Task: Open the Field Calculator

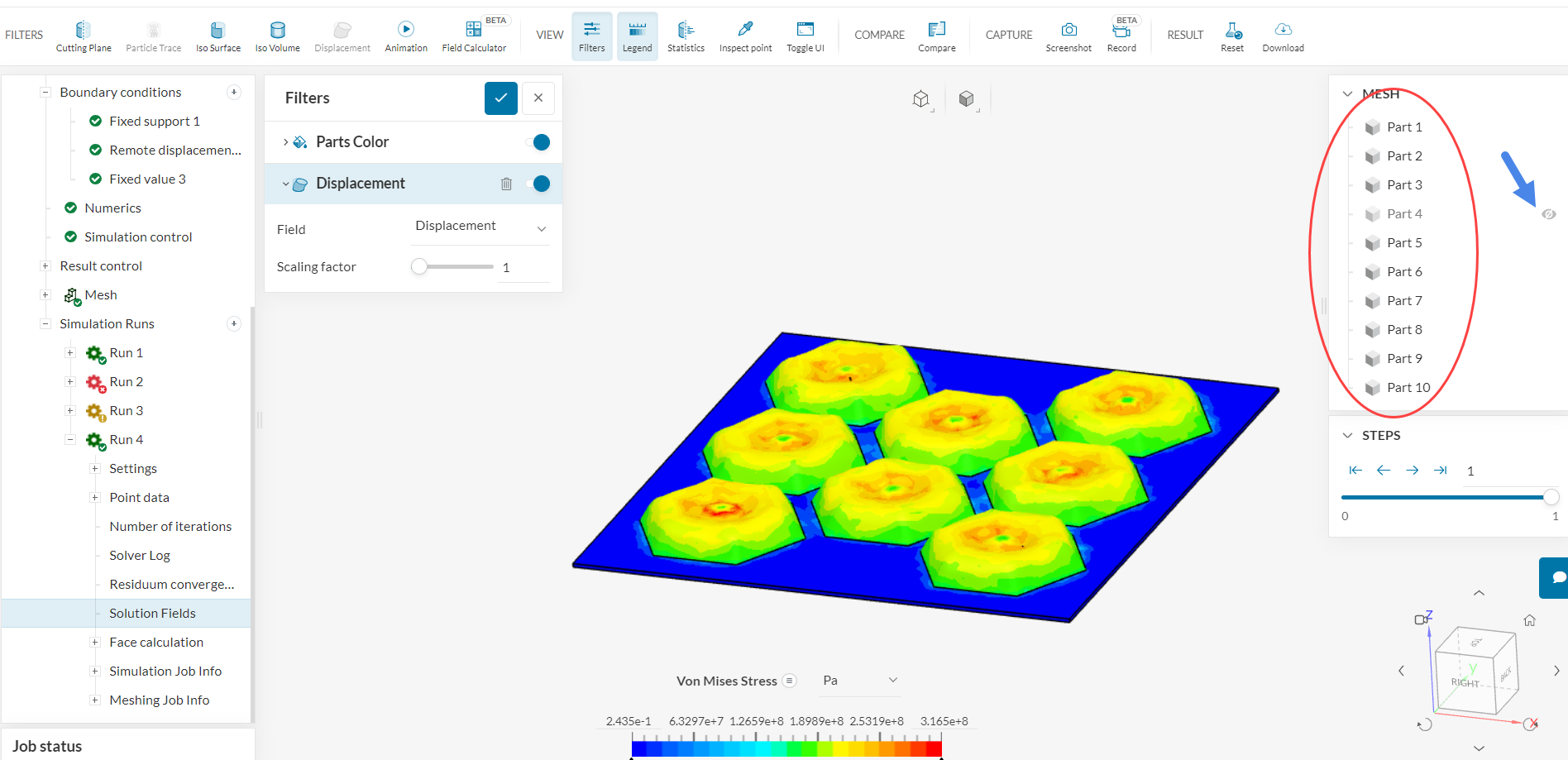Action: pos(474,37)
